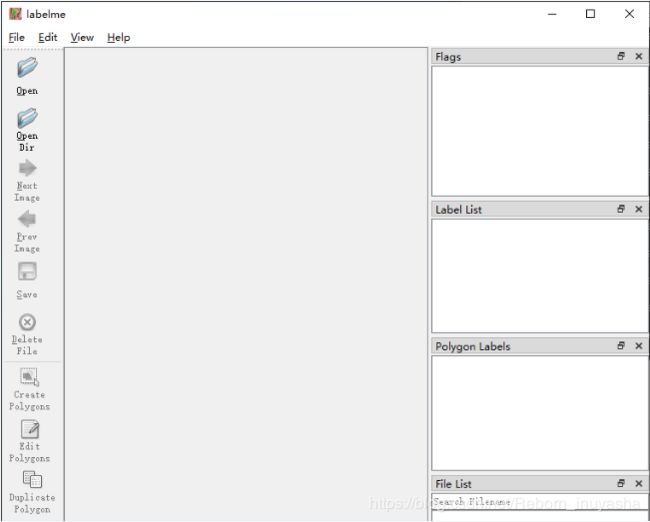
Task: Close the File List panel
Action: (x=639, y=484)
